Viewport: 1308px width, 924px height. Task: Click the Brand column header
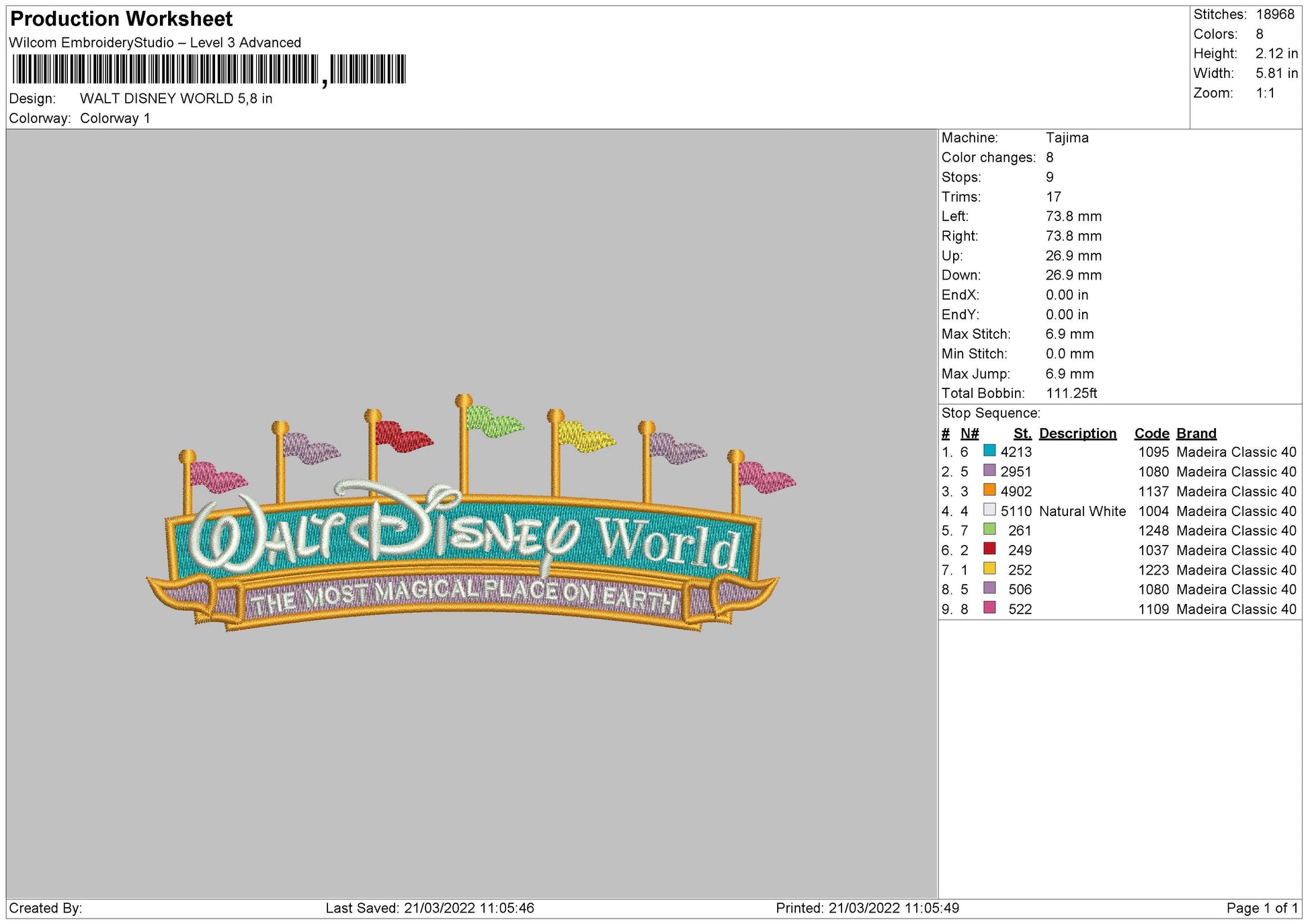(x=1196, y=433)
